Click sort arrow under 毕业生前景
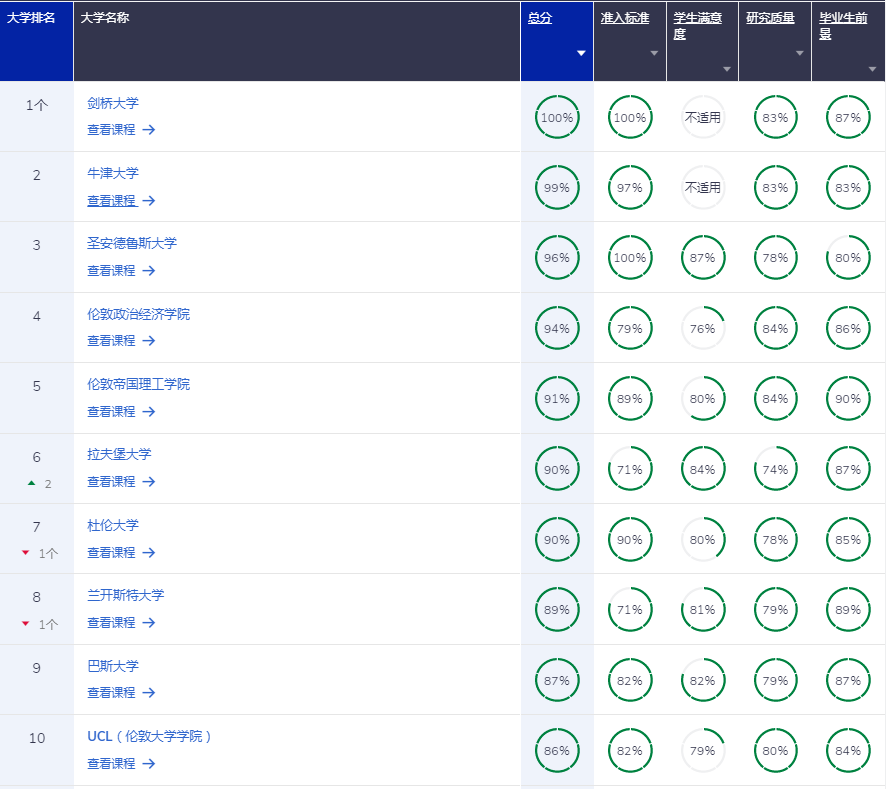The height and width of the screenshot is (789, 886). (872, 69)
